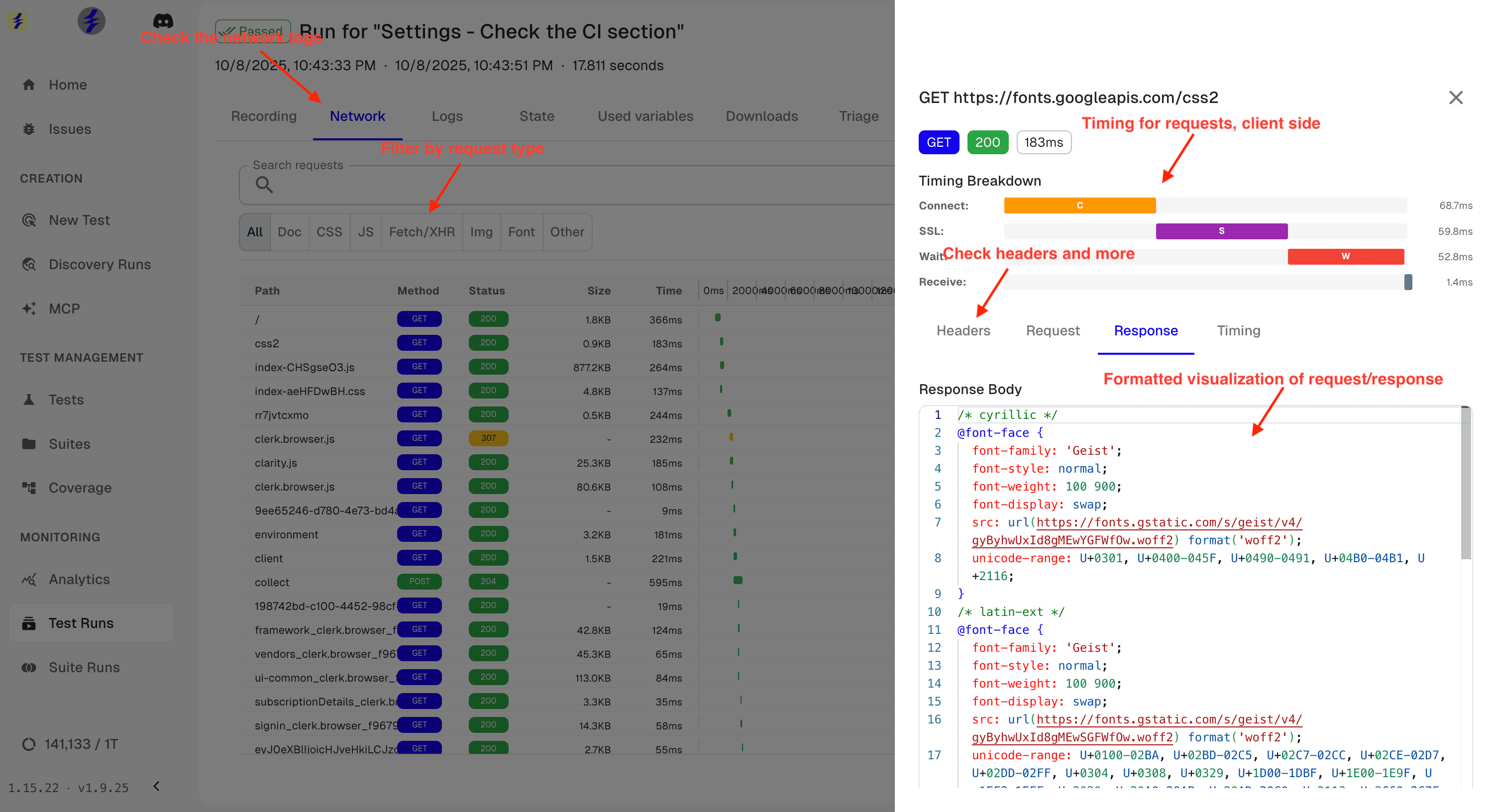The width and height of the screenshot is (1493, 812).
Task: Click the Analytics chart icon
Action: (29, 579)
